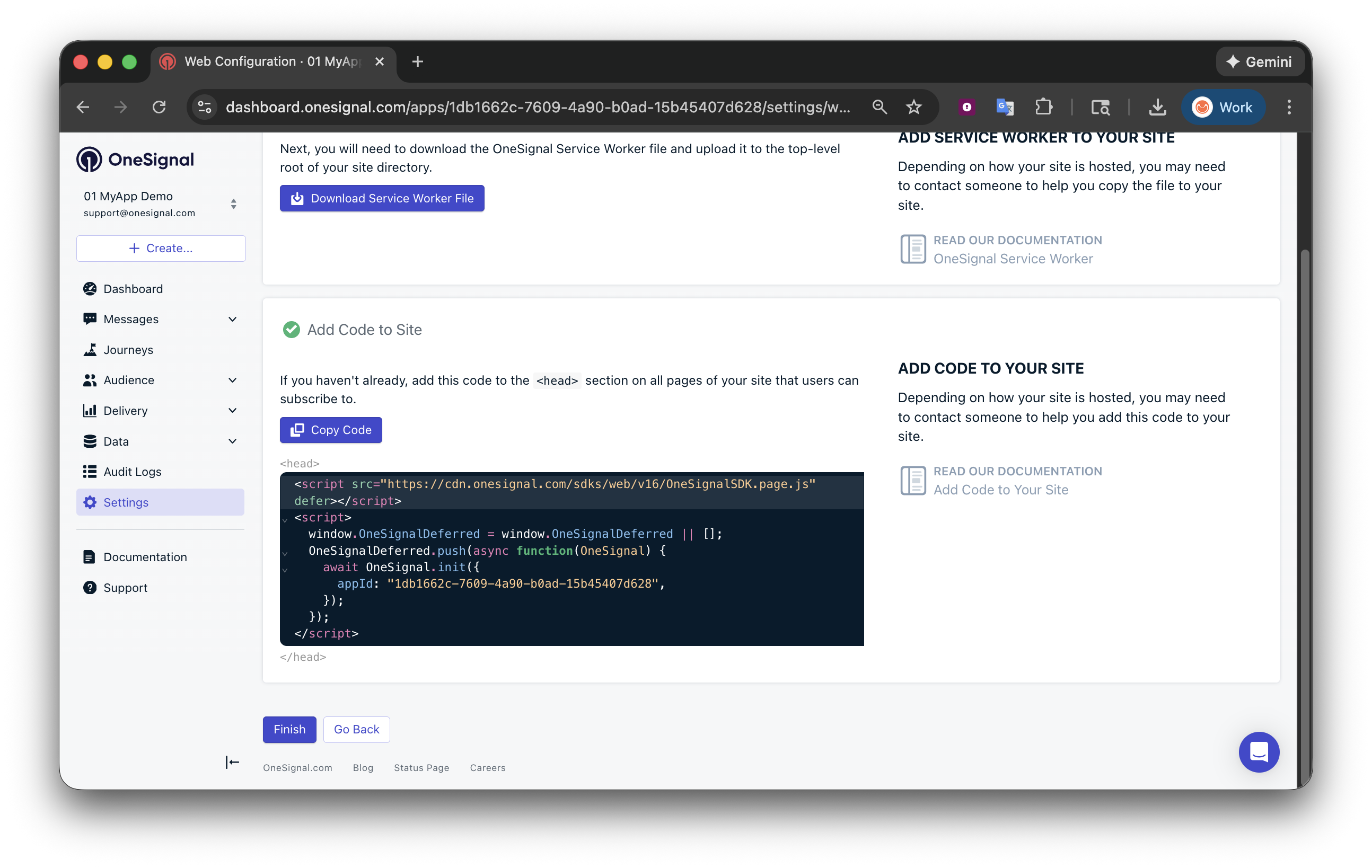Bookmark page with star icon

point(914,107)
